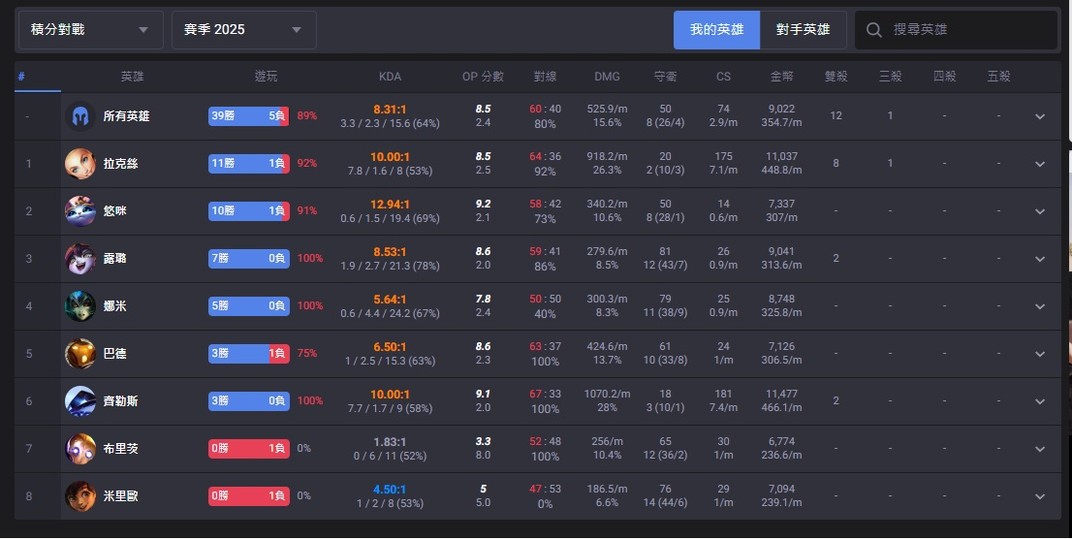Screen dimensions: 1072x540
Task: Open the 賽季 2025 season dropdown
Action: [x=244, y=30]
